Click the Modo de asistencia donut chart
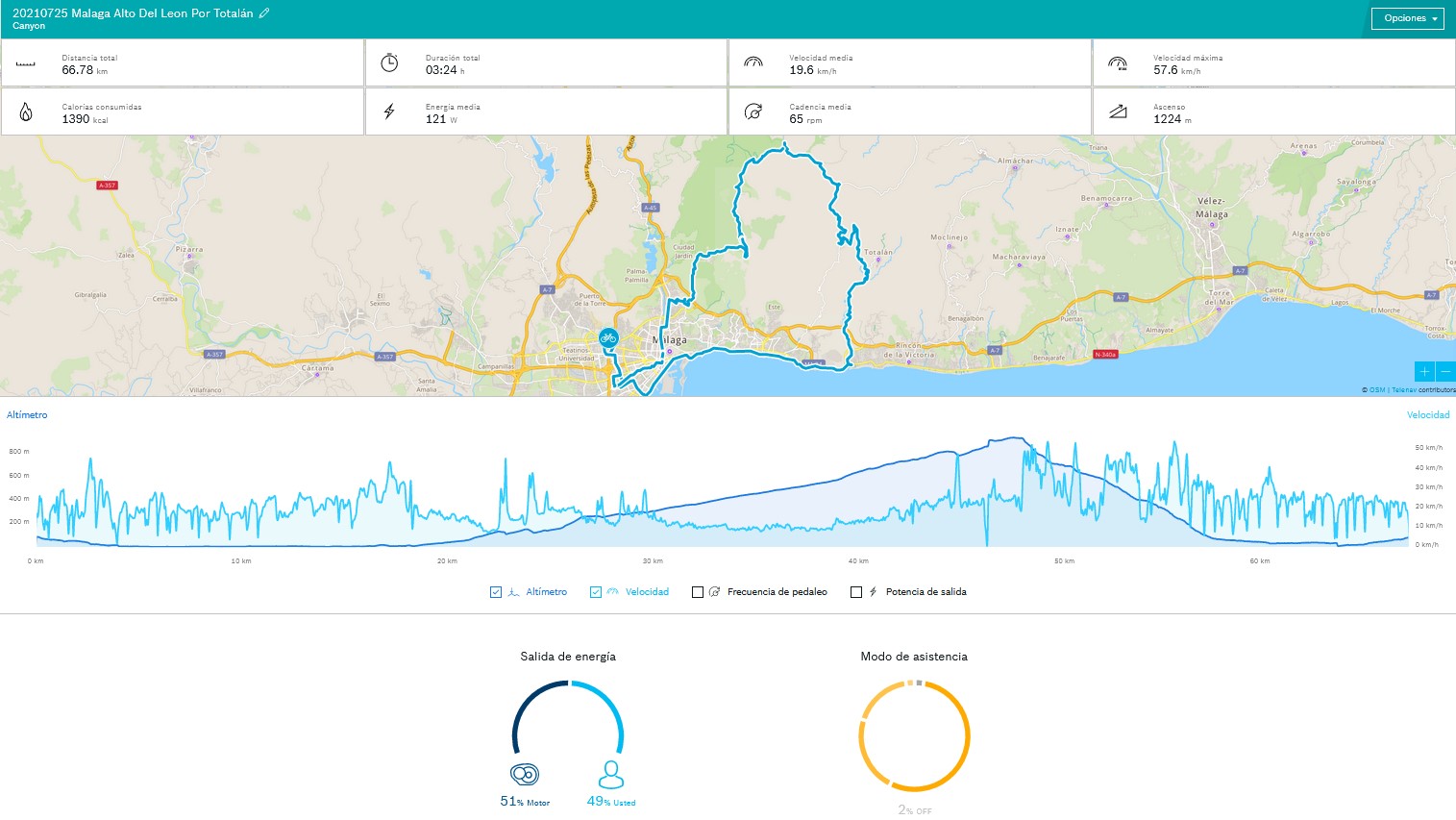This screenshot has width=1456, height=820. (x=914, y=736)
